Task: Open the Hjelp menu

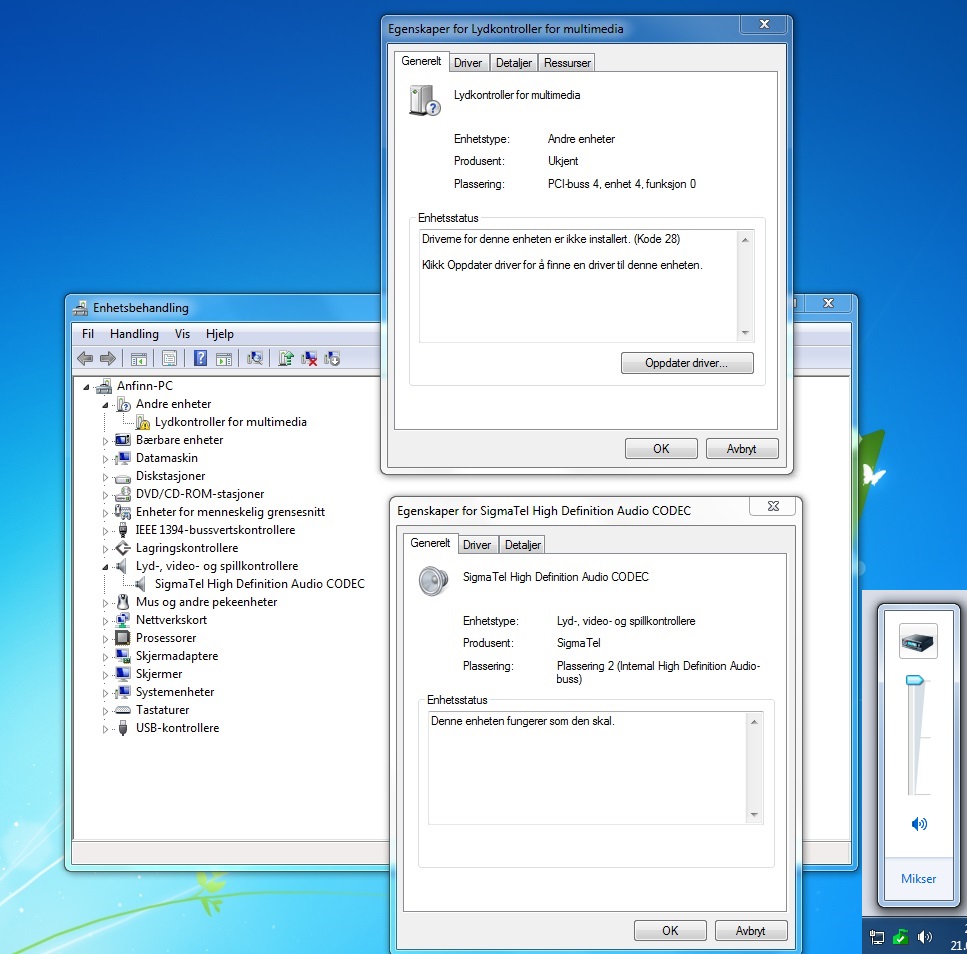Action: coord(220,334)
